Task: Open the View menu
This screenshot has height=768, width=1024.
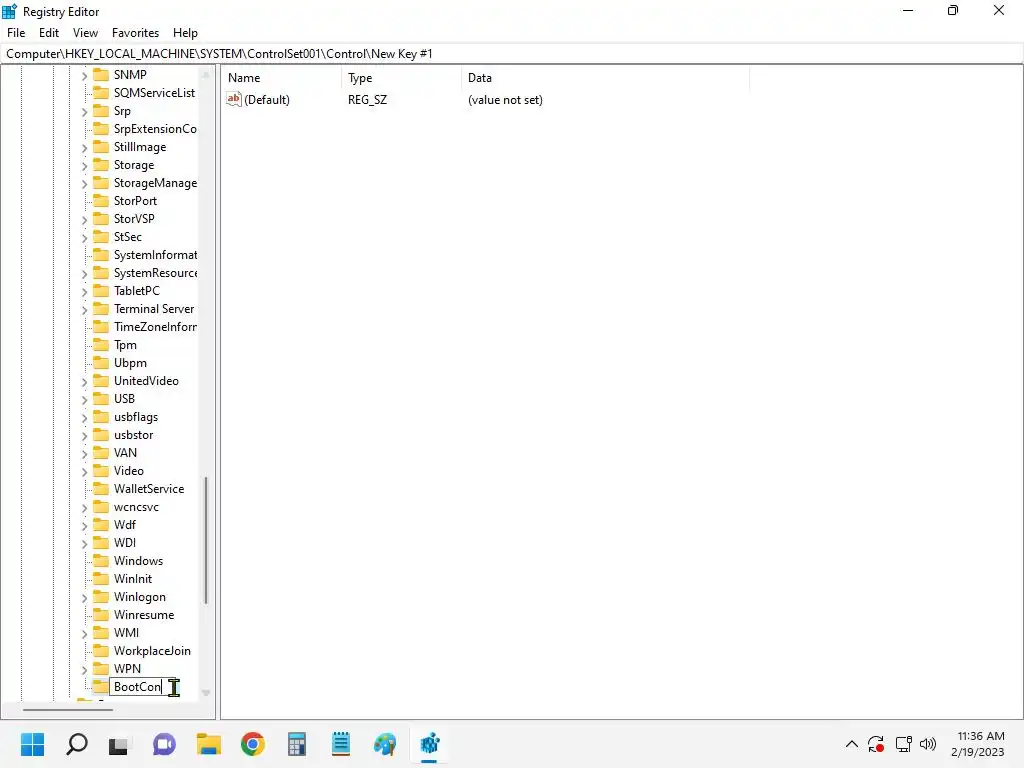Action: (86, 33)
